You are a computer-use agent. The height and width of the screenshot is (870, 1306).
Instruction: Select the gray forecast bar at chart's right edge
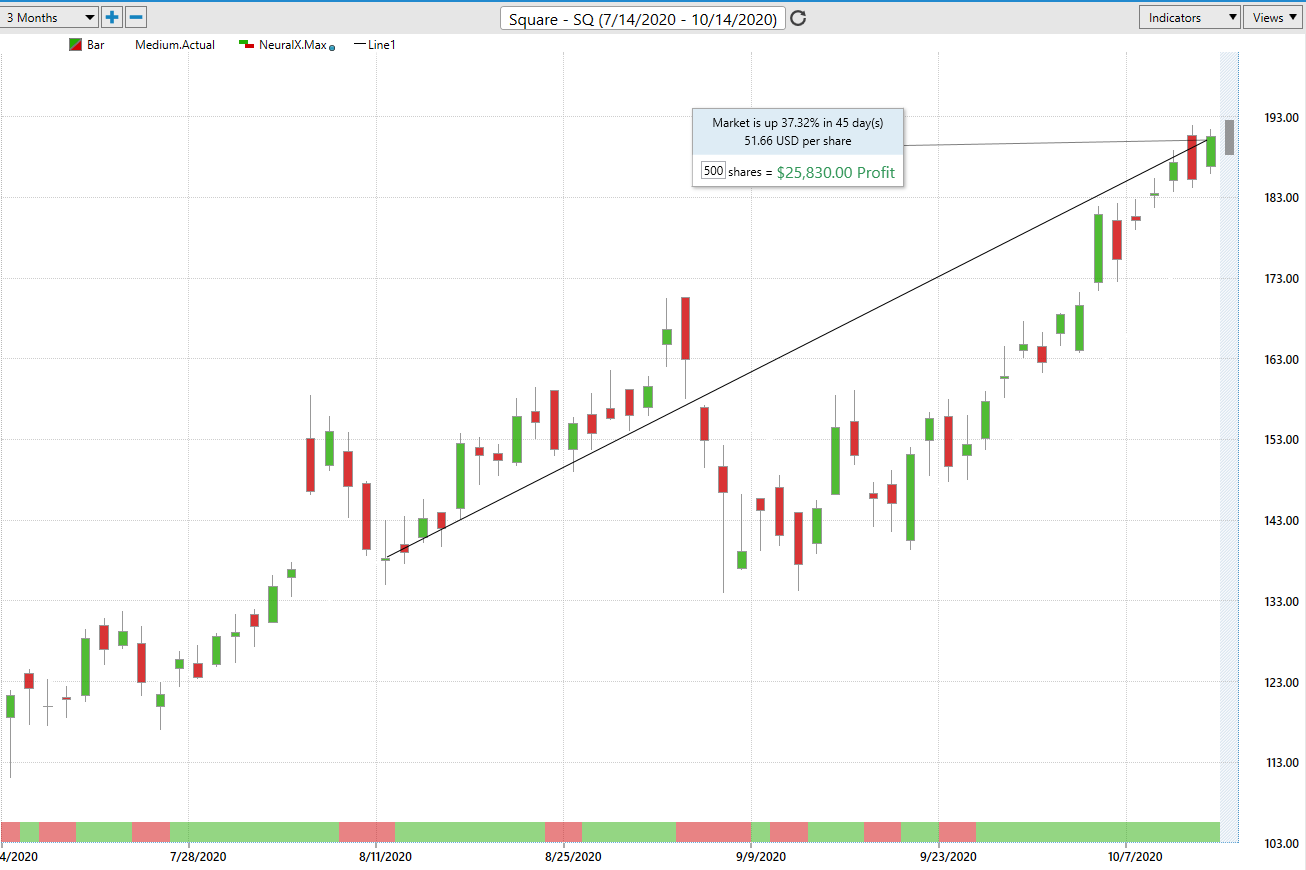click(x=1229, y=137)
